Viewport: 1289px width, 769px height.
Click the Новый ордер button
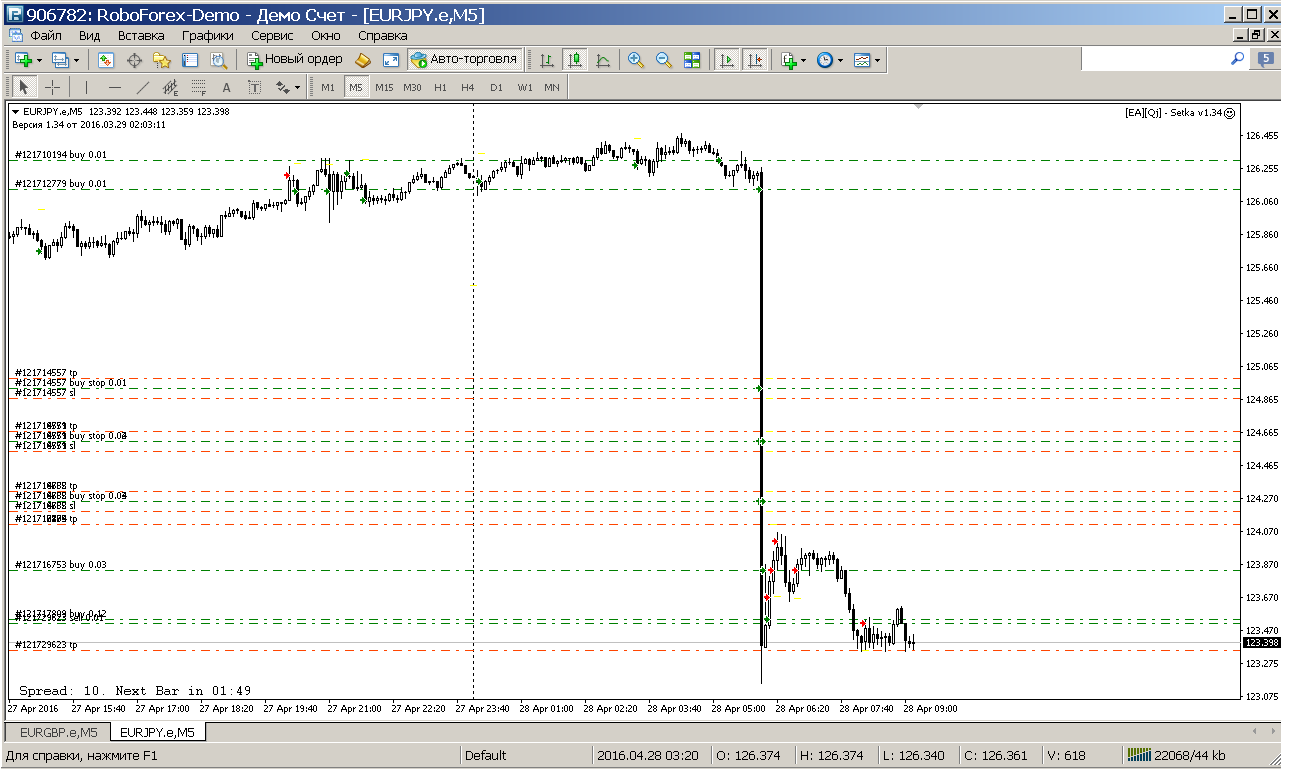point(295,60)
